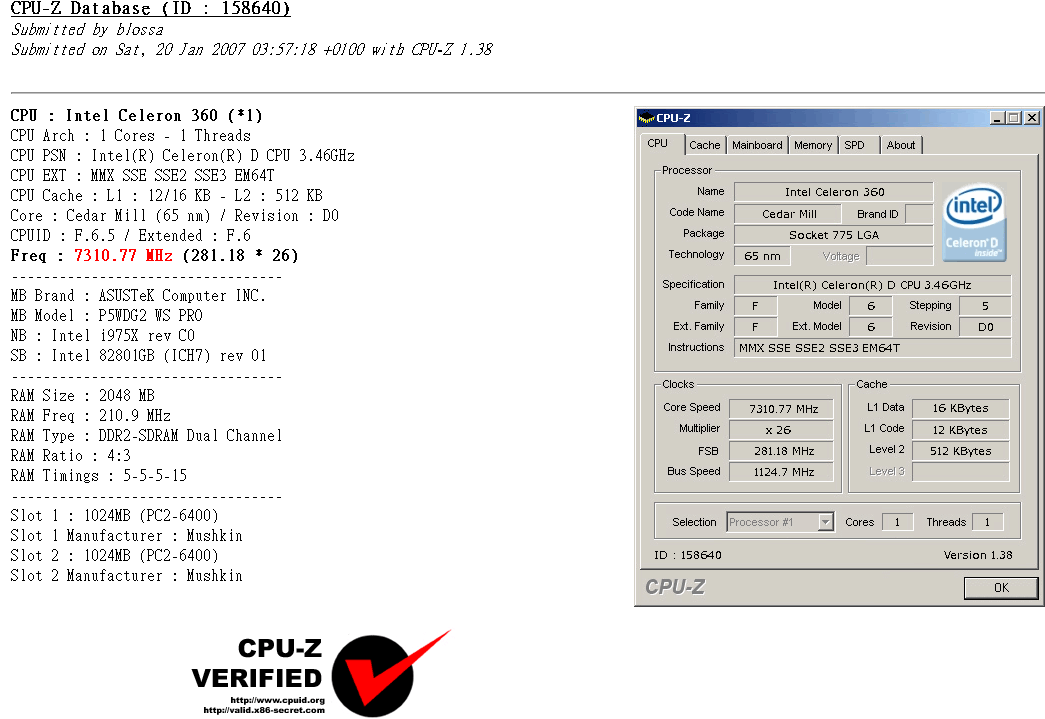Minimize the CPU-Z window
This screenshot has height=719, width=1045.
point(997,118)
